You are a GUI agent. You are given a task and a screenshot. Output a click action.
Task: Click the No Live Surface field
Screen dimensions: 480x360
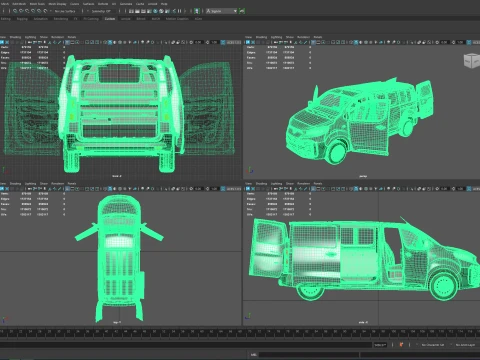coord(65,11)
